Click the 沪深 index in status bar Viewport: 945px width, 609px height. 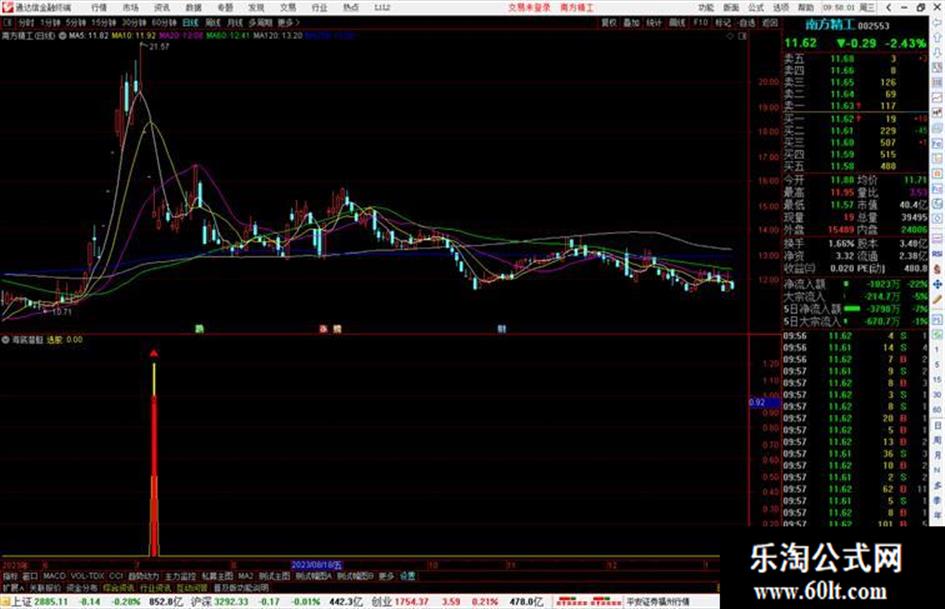(x=201, y=602)
